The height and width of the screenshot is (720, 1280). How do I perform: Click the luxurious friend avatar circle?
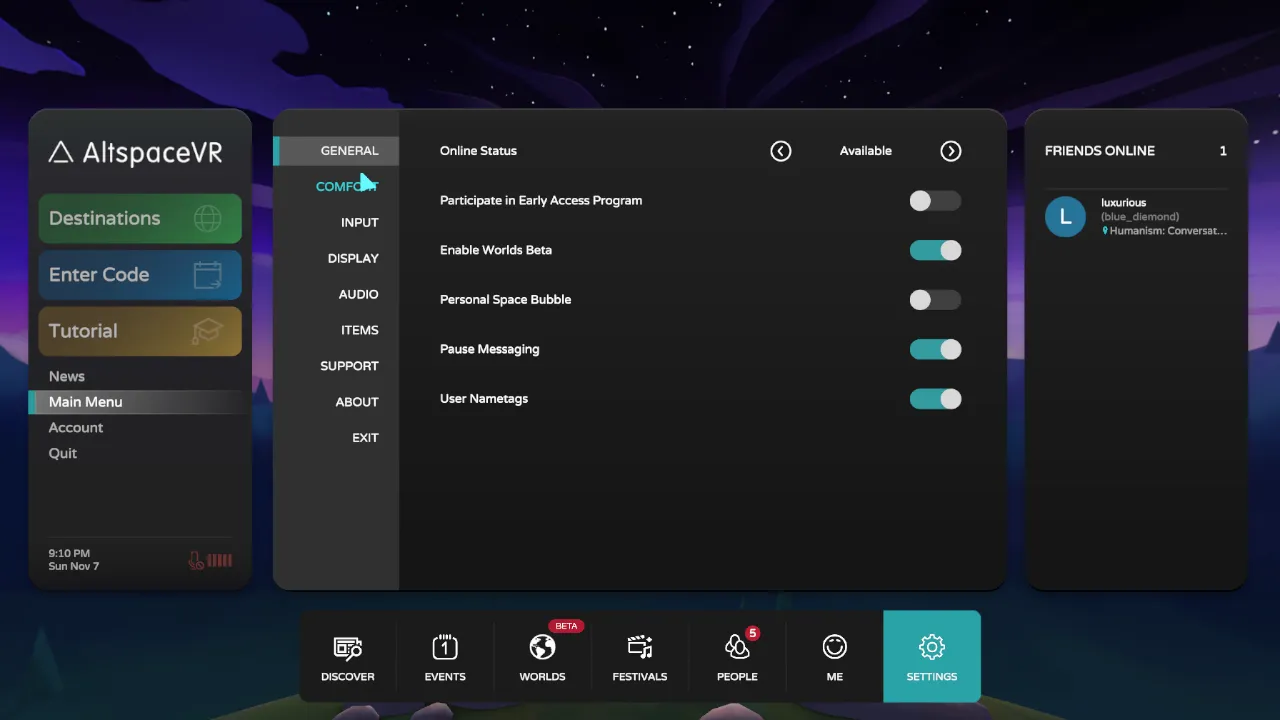[1065, 217]
